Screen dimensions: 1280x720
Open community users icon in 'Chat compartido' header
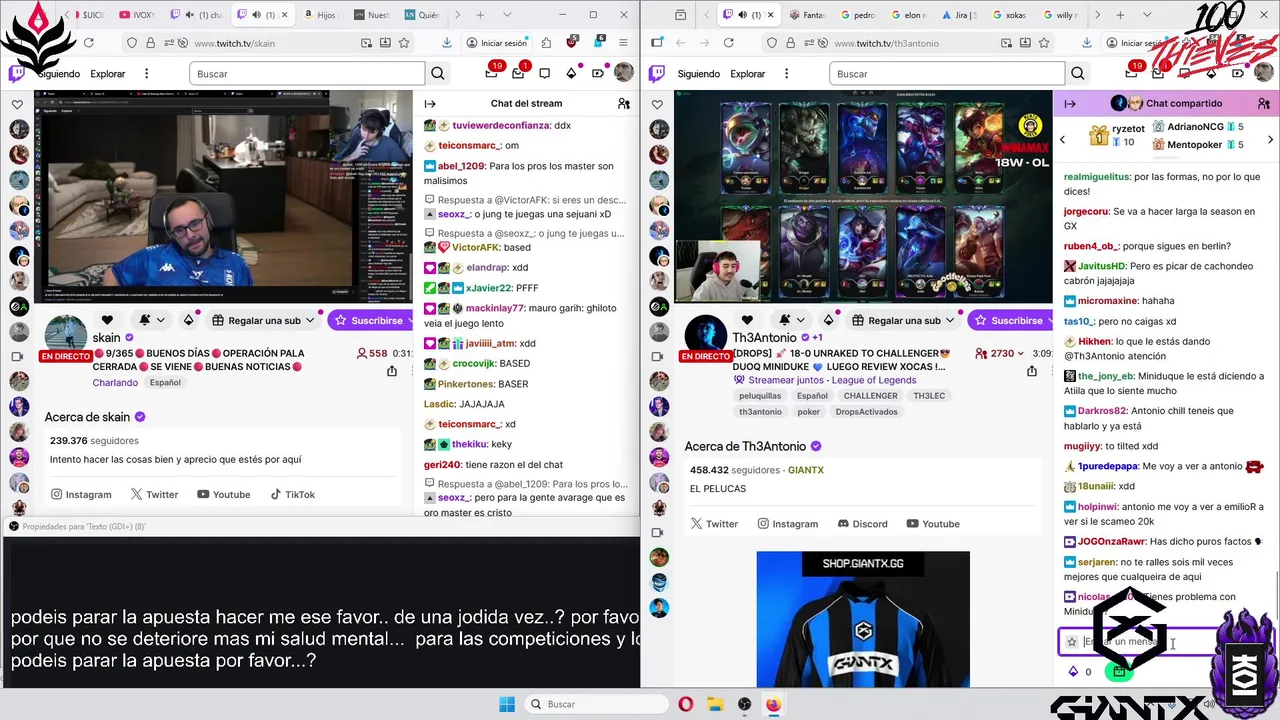click(x=1264, y=103)
